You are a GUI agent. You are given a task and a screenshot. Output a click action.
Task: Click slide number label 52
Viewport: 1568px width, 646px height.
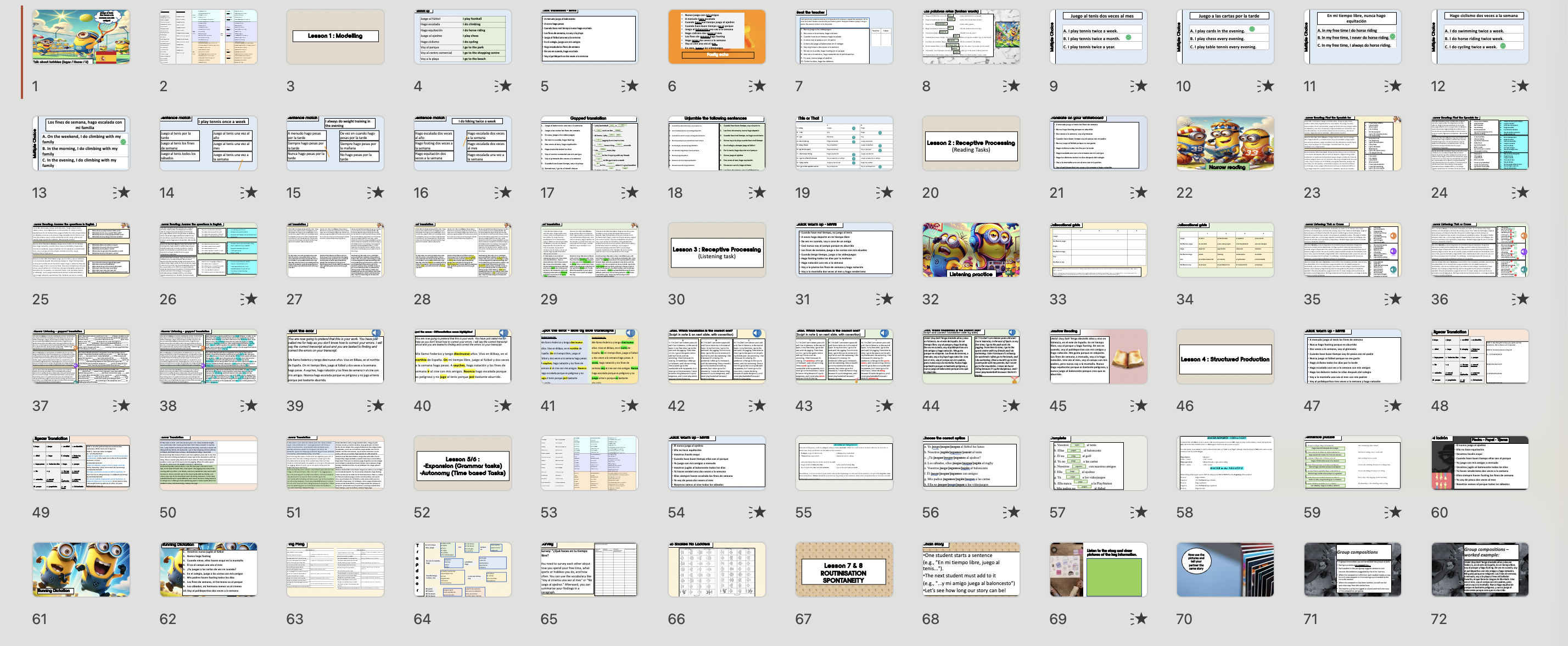coord(422,512)
